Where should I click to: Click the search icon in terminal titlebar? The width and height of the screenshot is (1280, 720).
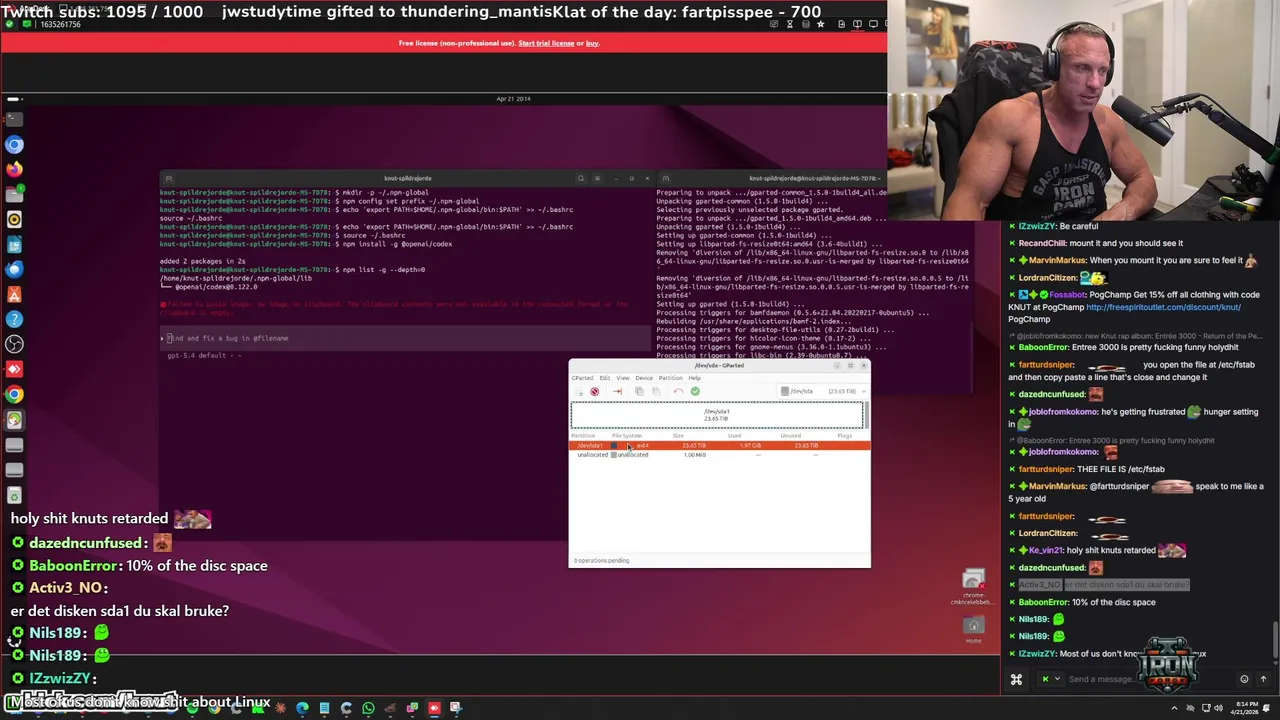pyautogui.click(x=580, y=178)
